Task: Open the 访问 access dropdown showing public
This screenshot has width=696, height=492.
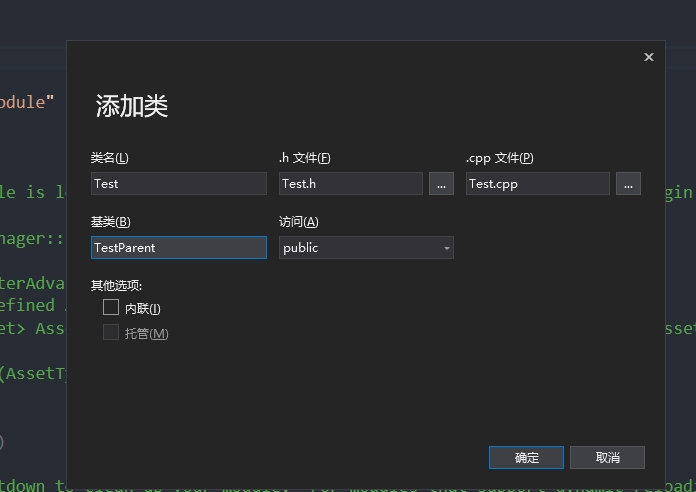Action: click(366, 247)
